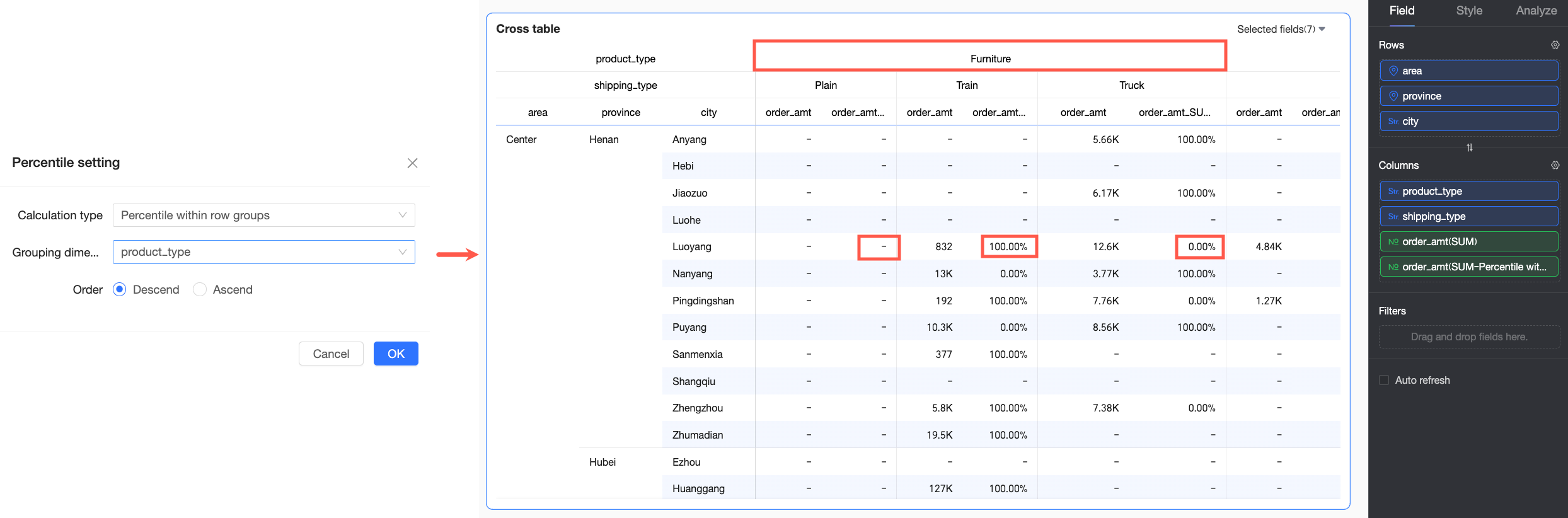Select the Hebi city row label

[x=683, y=166]
